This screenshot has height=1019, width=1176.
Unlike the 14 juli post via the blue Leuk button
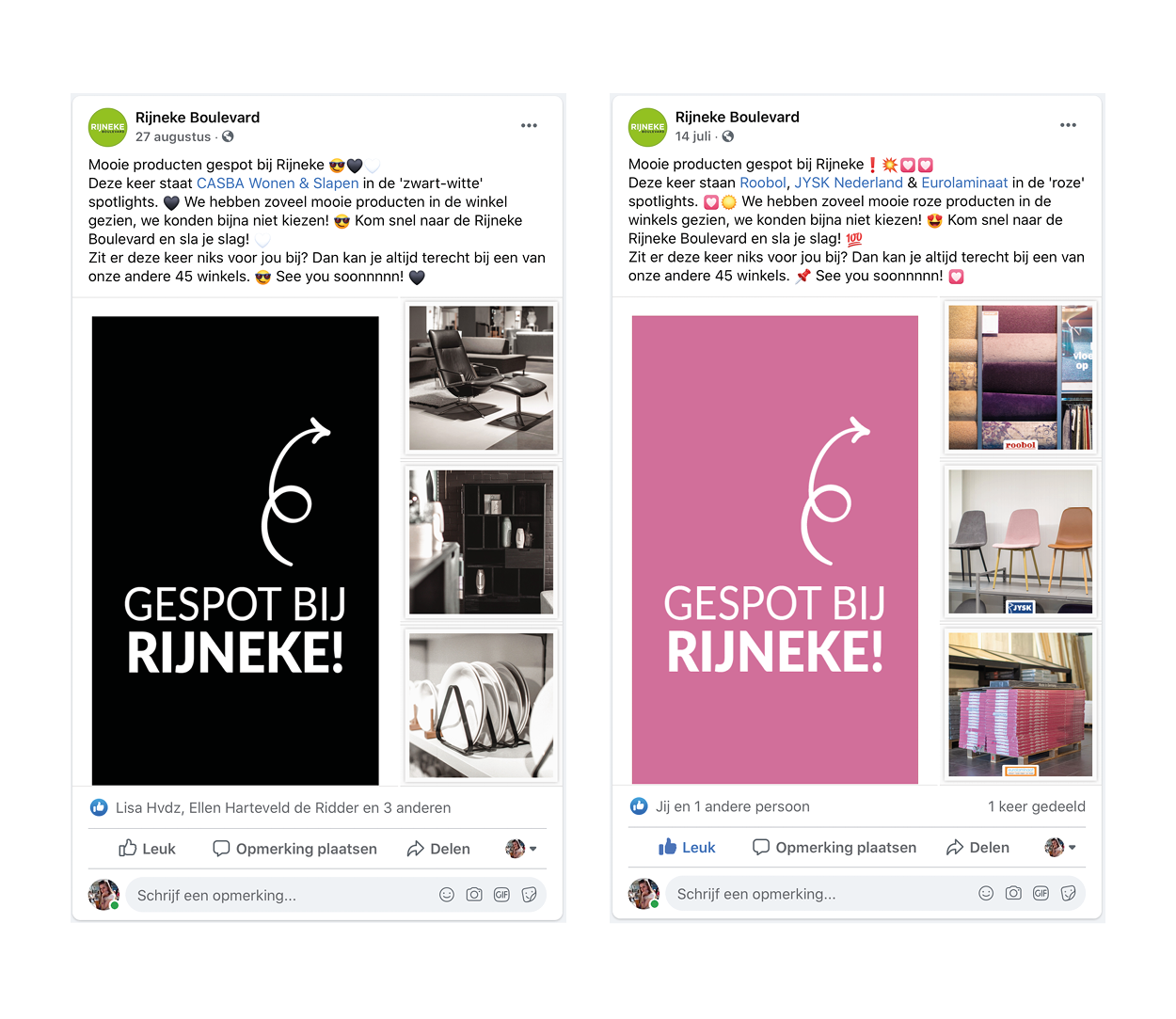pyautogui.click(x=687, y=847)
